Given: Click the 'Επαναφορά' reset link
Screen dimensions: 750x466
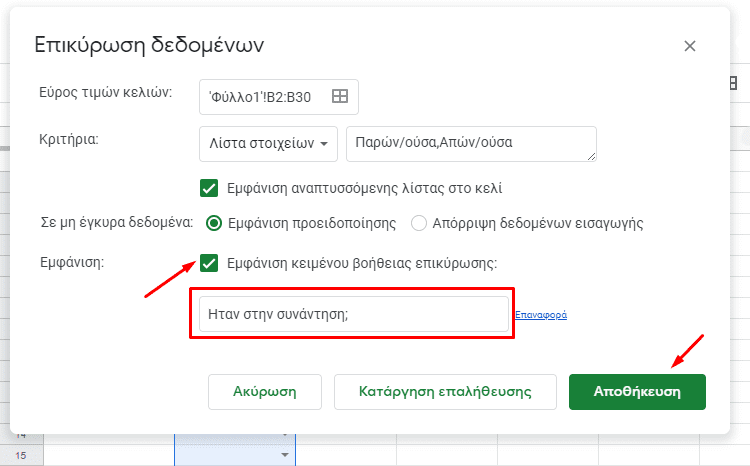Looking at the screenshot, I should tap(540, 315).
